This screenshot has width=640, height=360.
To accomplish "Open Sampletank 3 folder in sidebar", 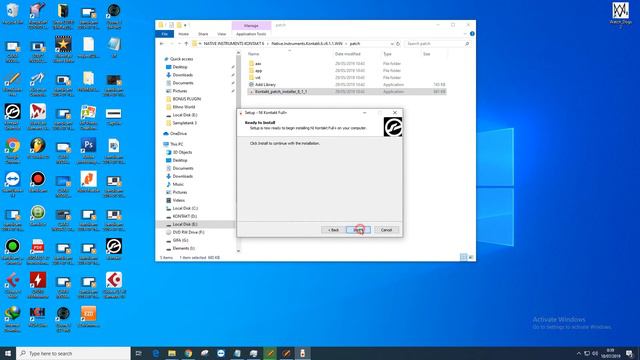I will [x=184, y=123].
